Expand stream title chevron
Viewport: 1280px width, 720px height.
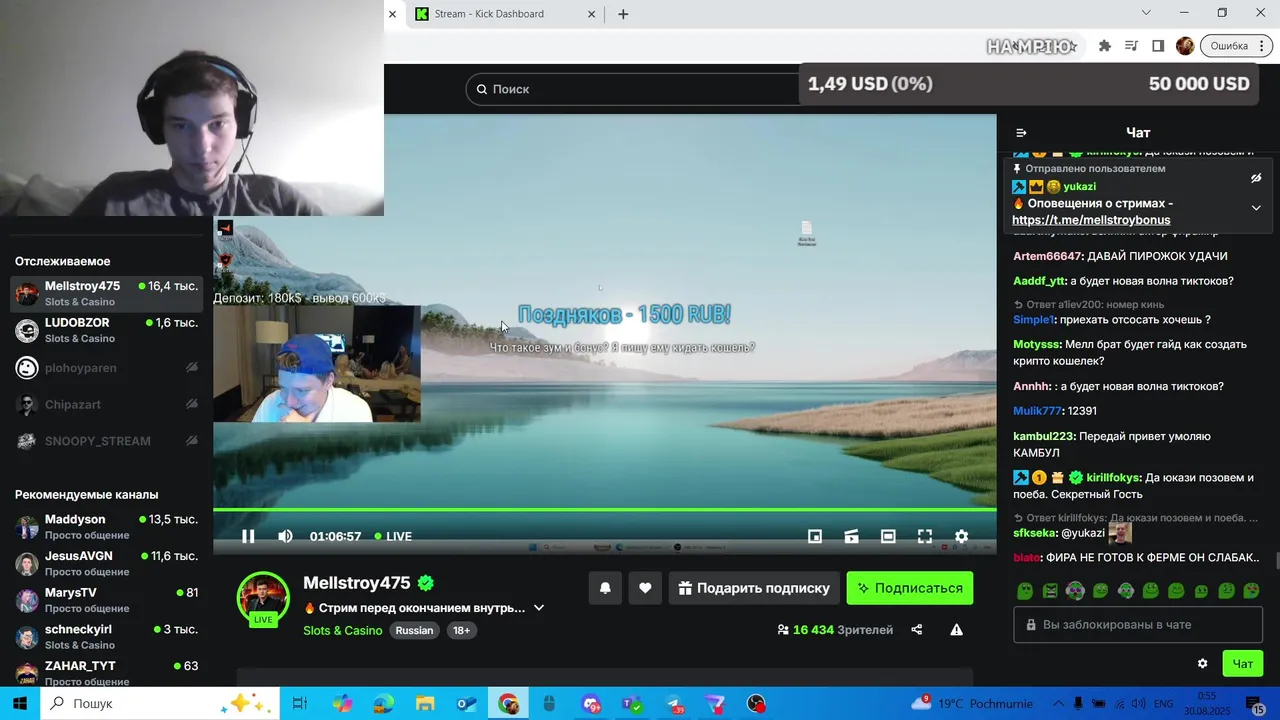539,608
